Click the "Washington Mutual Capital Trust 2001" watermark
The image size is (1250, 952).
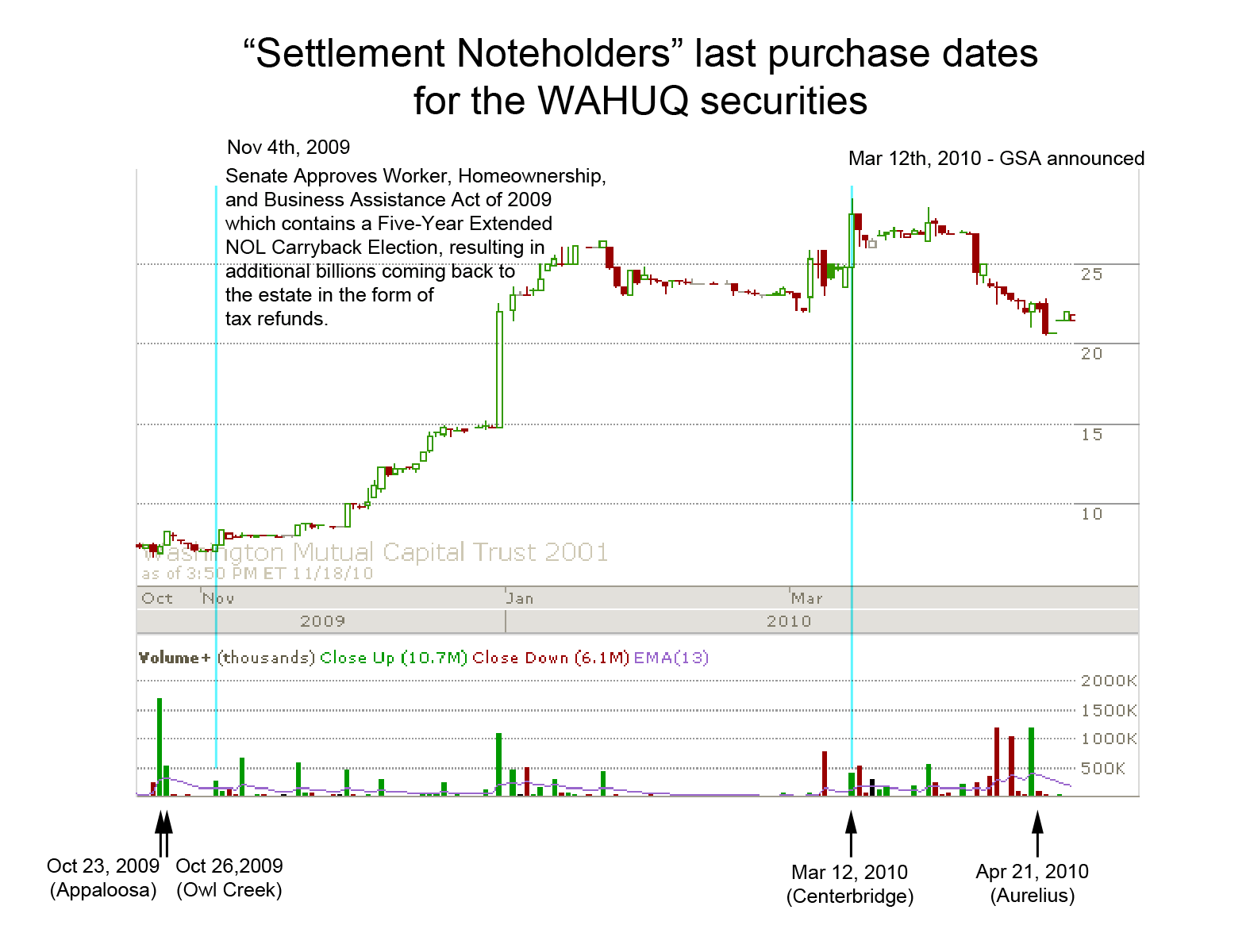(375, 552)
